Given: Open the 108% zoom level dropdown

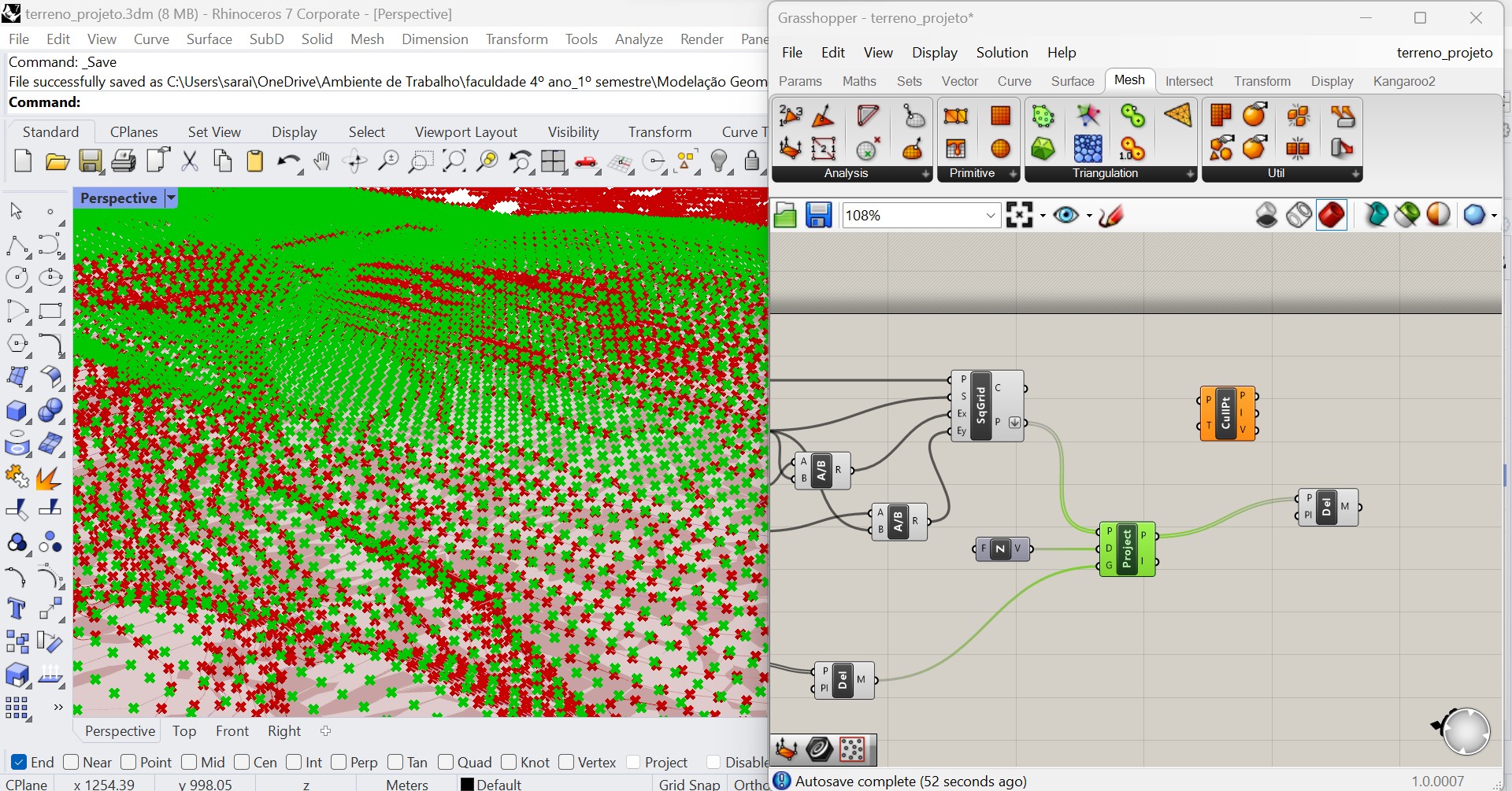Looking at the screenshot, I should pos(991,216).
